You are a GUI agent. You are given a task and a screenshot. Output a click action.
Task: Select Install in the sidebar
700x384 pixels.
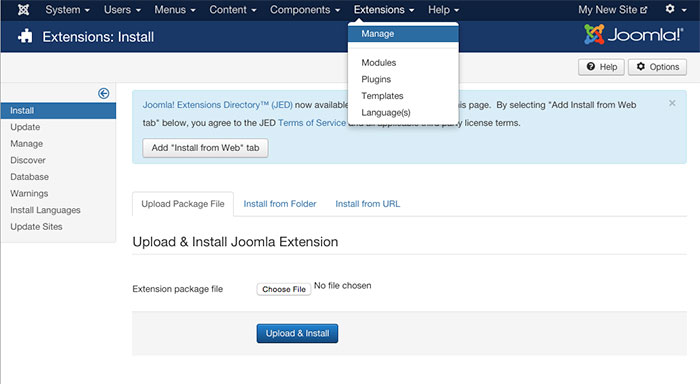58,110
